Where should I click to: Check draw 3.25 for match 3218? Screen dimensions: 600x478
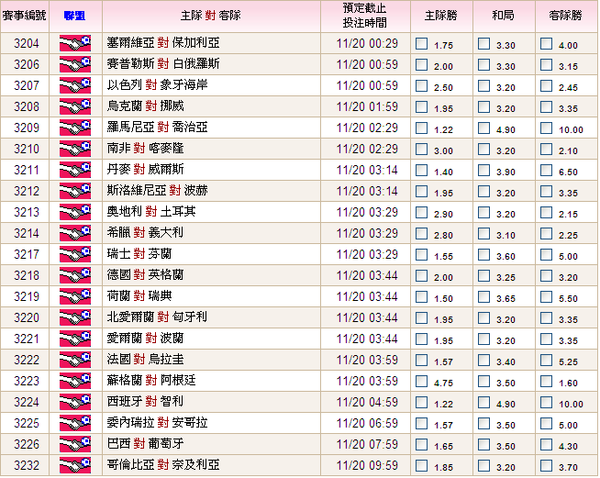(x=484, y=276)
